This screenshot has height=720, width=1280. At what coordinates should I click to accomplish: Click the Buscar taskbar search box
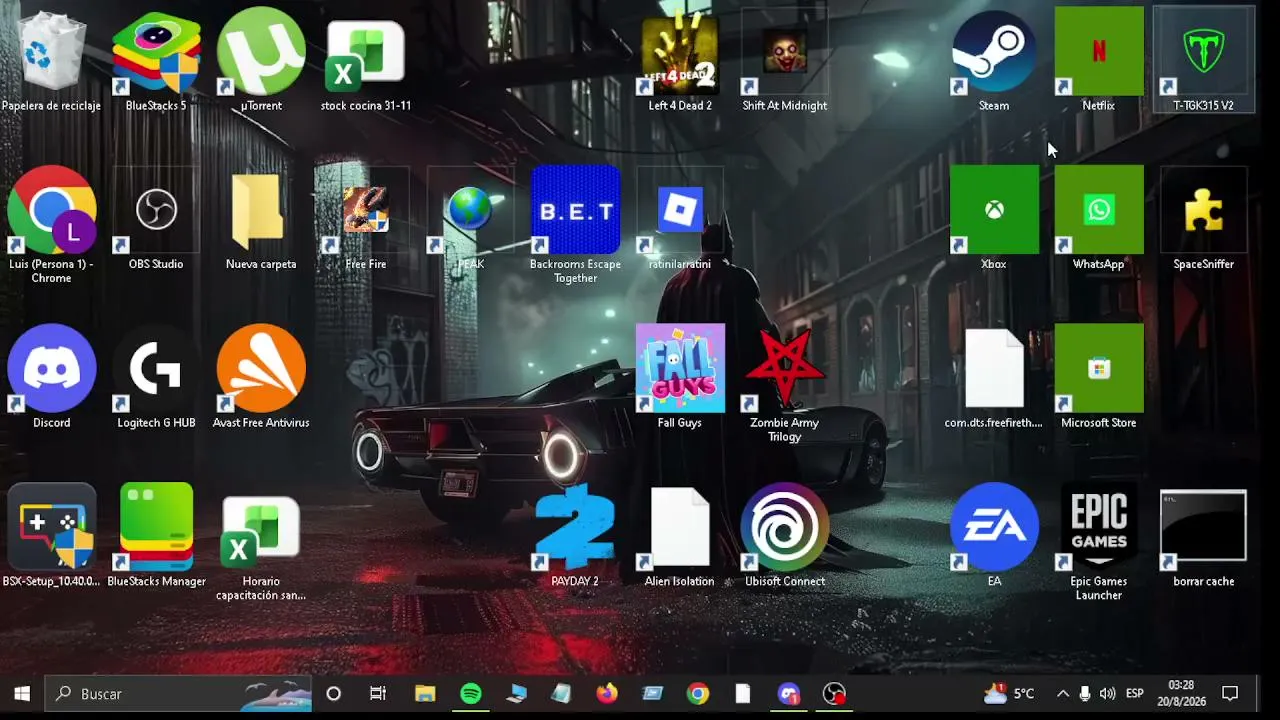(x=179, y=694)
